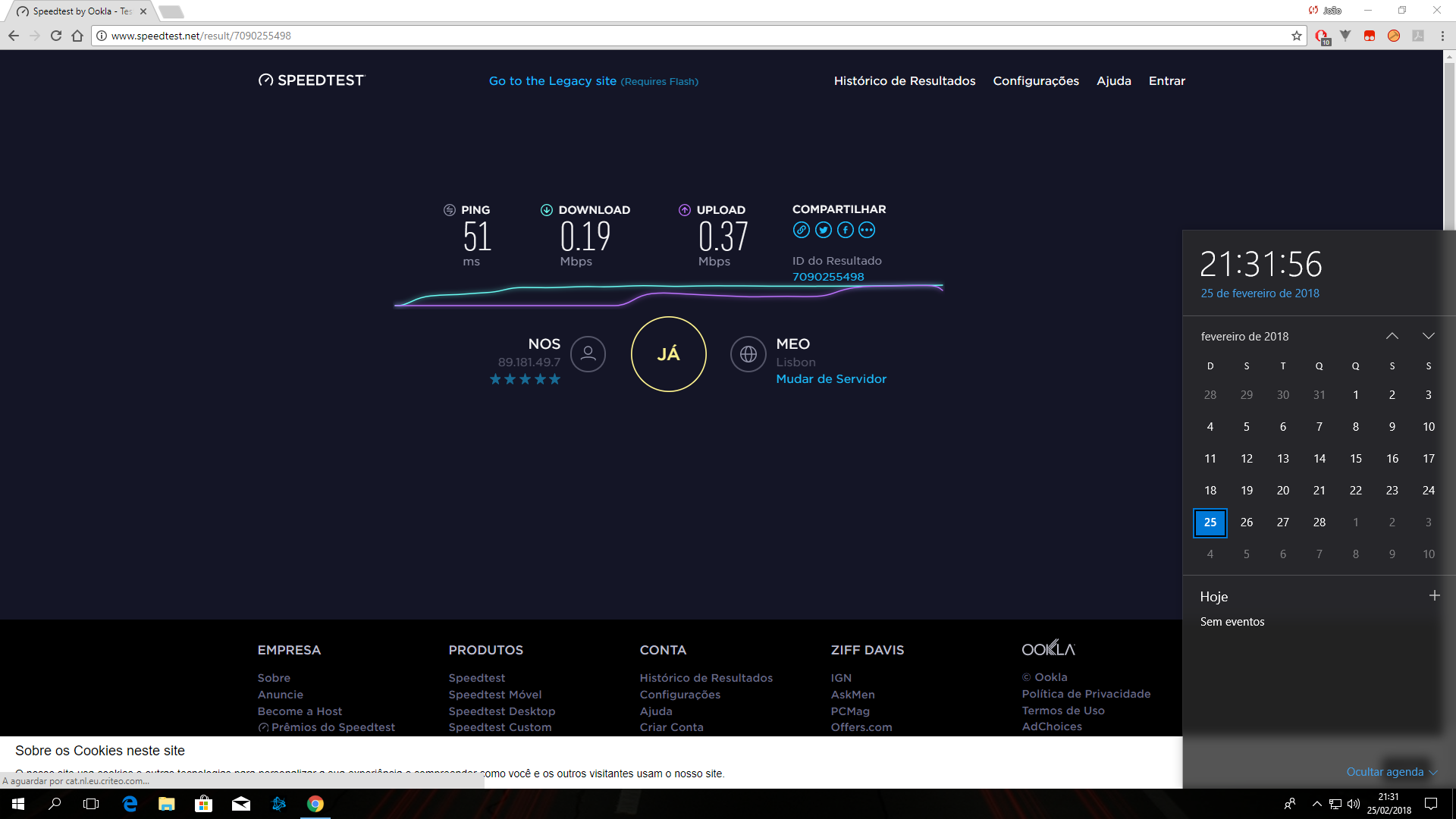This screenshot has width=1456, height=819.
Task: Click the NOS user profile icon
Action: (x=588, y=353)
